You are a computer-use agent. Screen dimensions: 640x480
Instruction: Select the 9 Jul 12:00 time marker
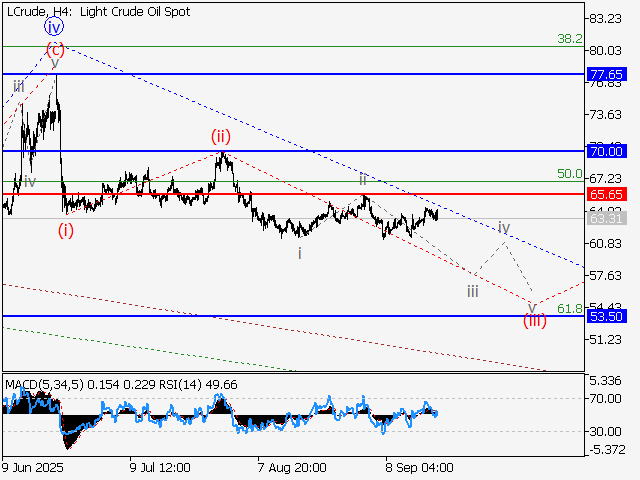click(161, 467)
